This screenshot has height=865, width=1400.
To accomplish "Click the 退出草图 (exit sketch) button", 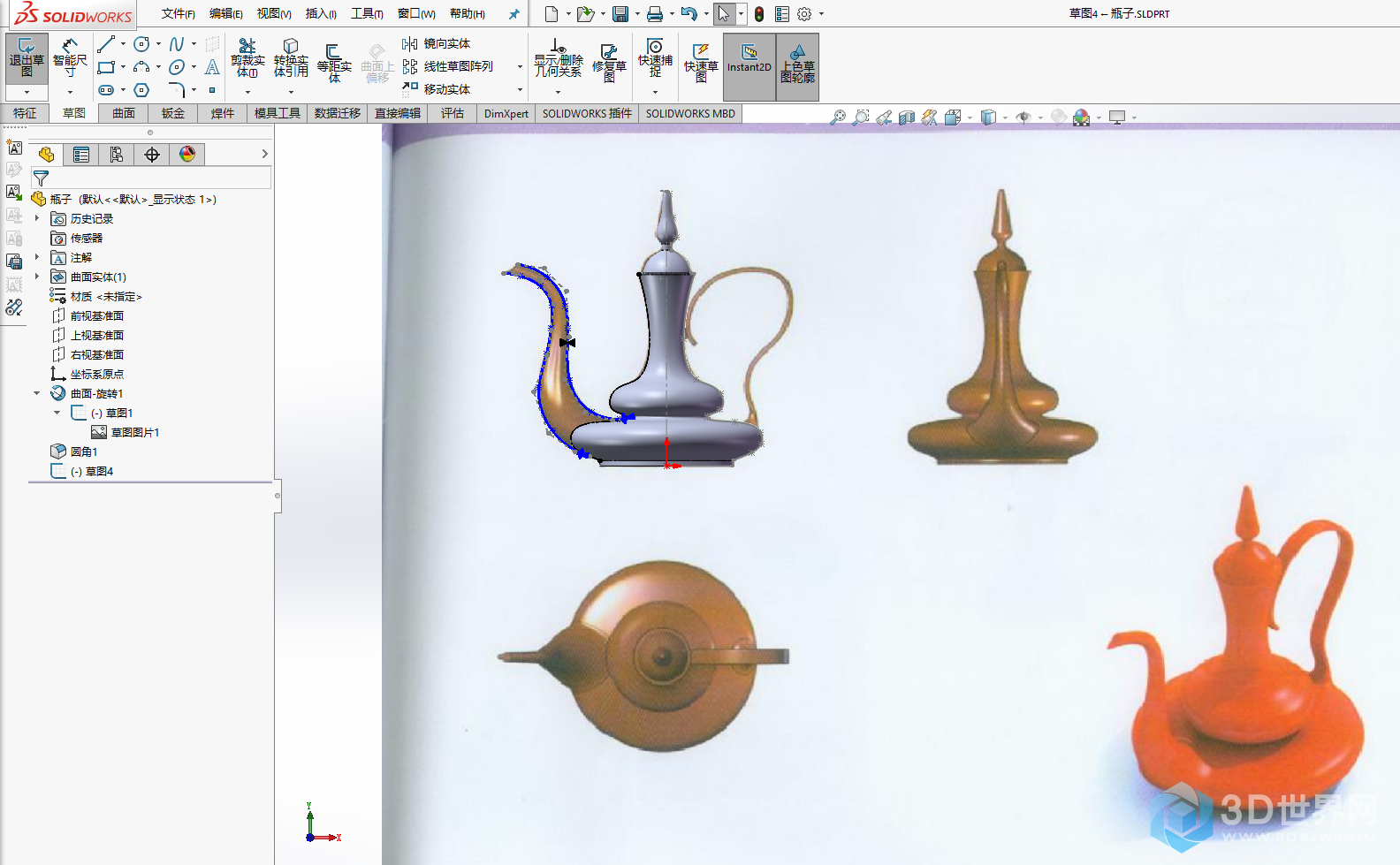I will coord(27,58).
